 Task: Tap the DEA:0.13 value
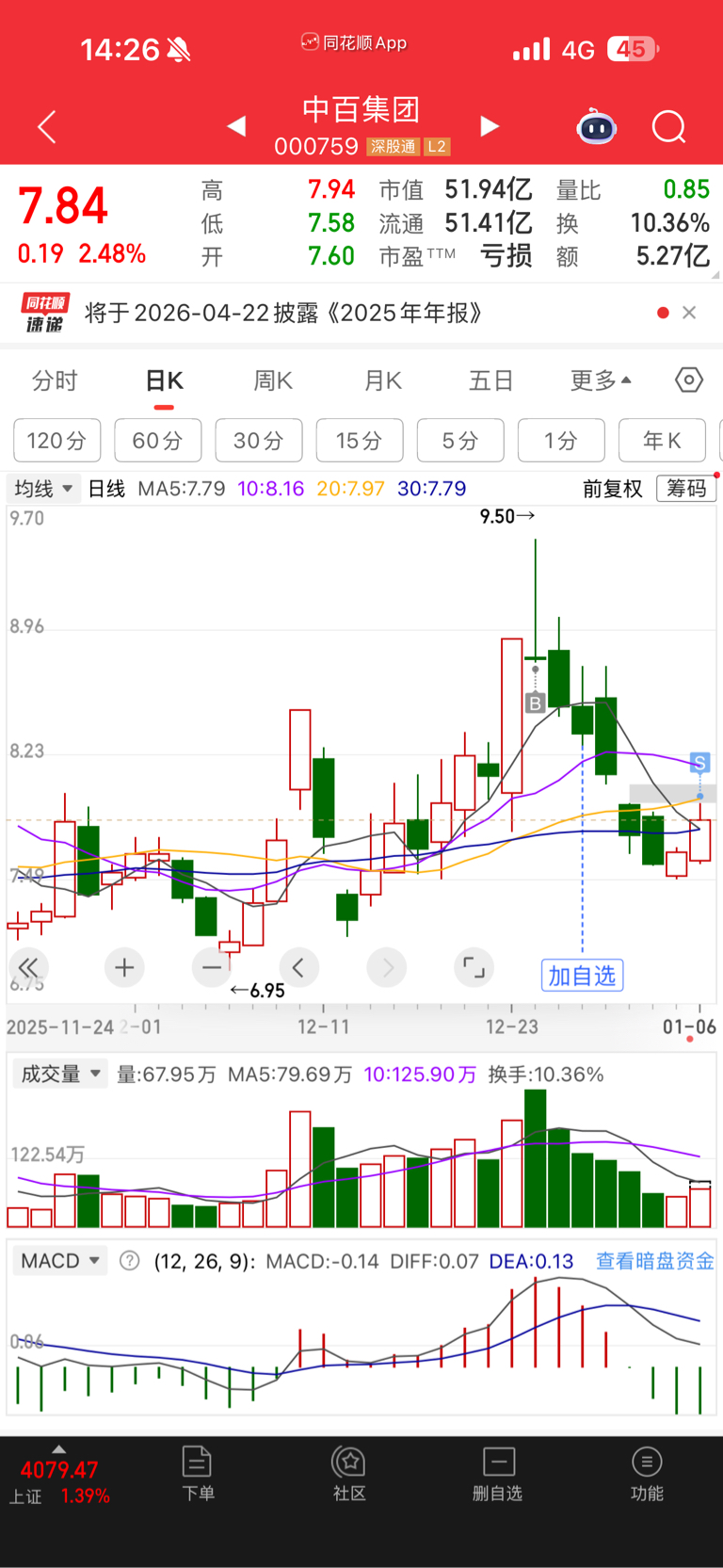tap(531, 1261)
